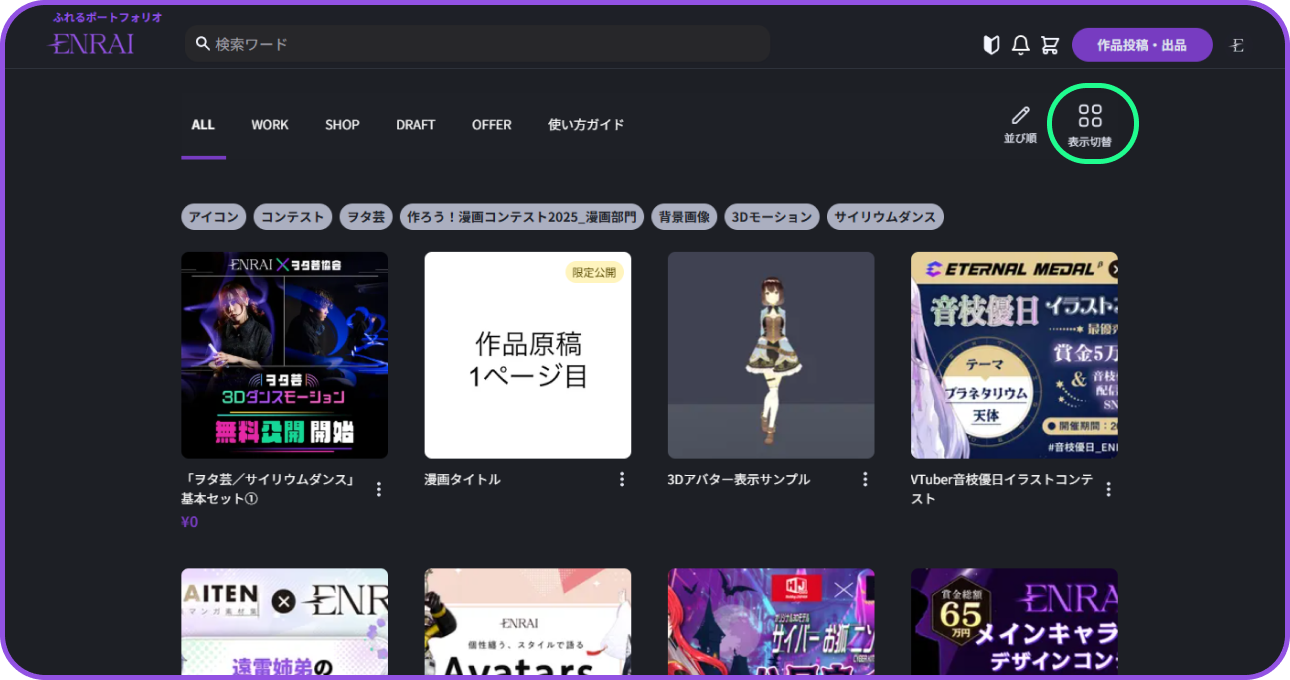Click the 3Dアバター表示サンプル title
Image resolution: width=1290 pixels, height=680 pixels.
tap(739, 480)
